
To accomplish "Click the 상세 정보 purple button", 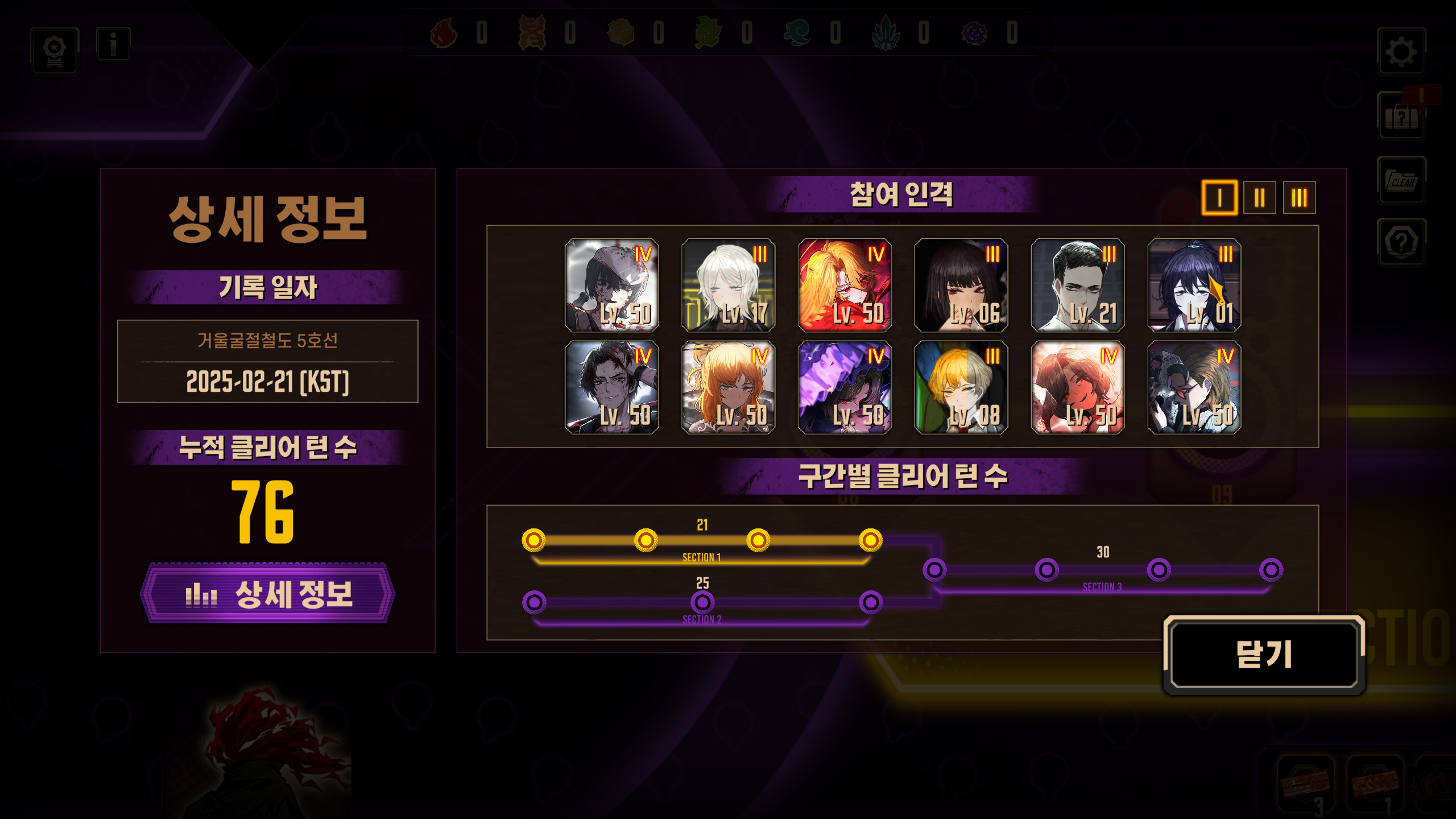I will (267, 593).
